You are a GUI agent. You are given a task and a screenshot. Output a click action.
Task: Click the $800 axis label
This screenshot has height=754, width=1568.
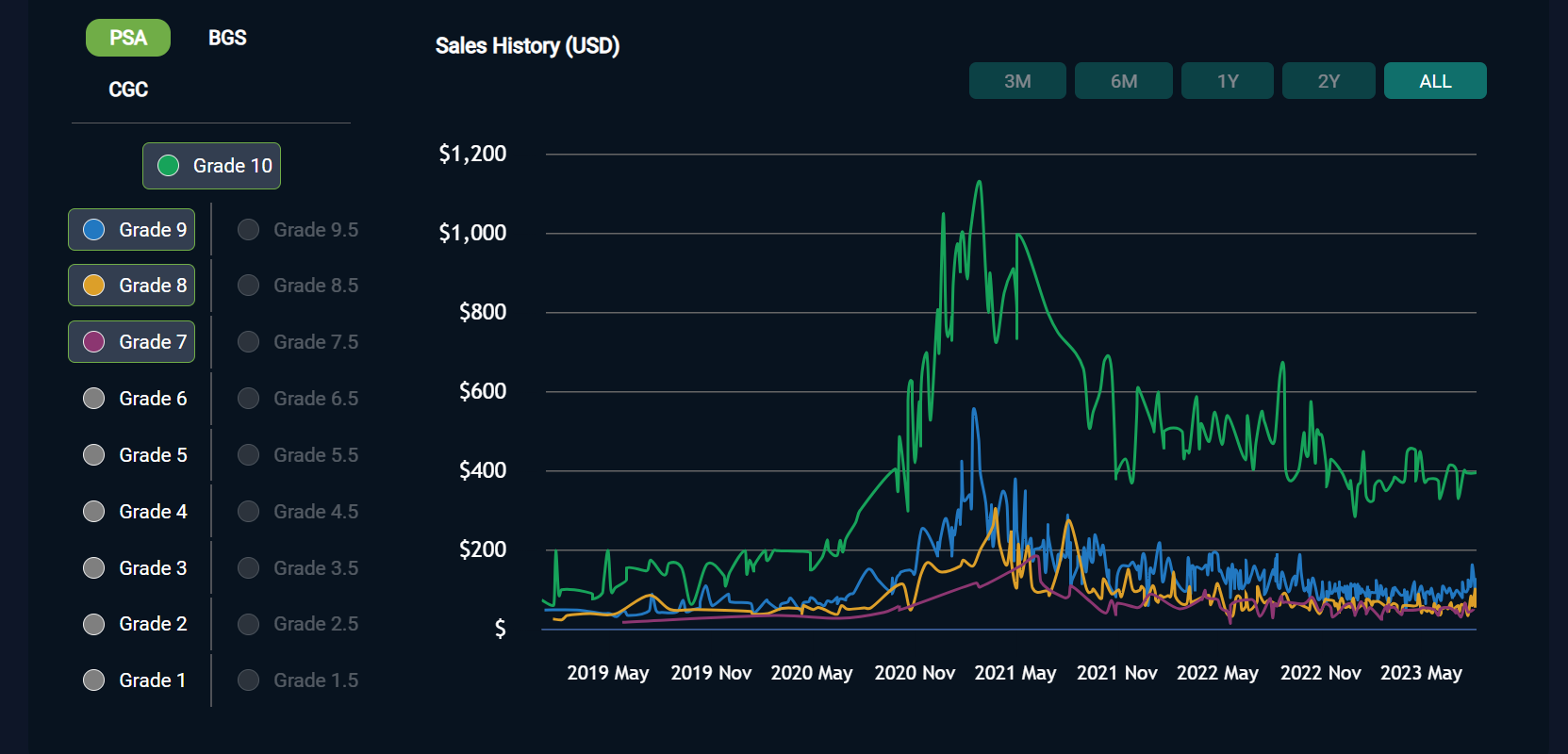coord(483,312)
